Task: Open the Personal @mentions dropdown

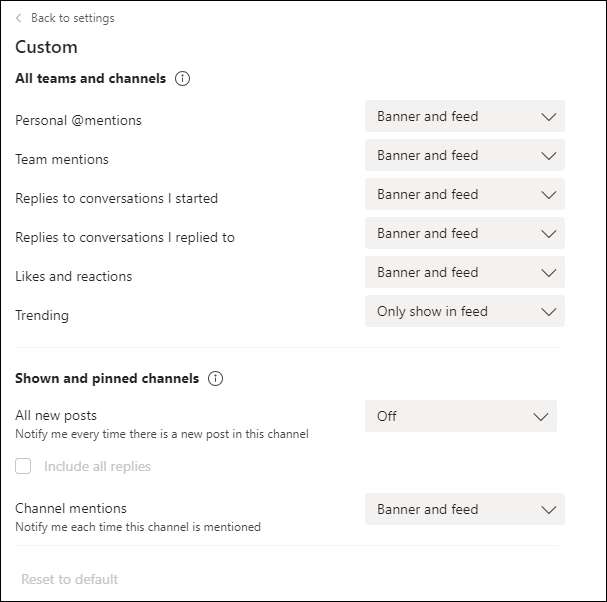Action: (x=464, y=116)
